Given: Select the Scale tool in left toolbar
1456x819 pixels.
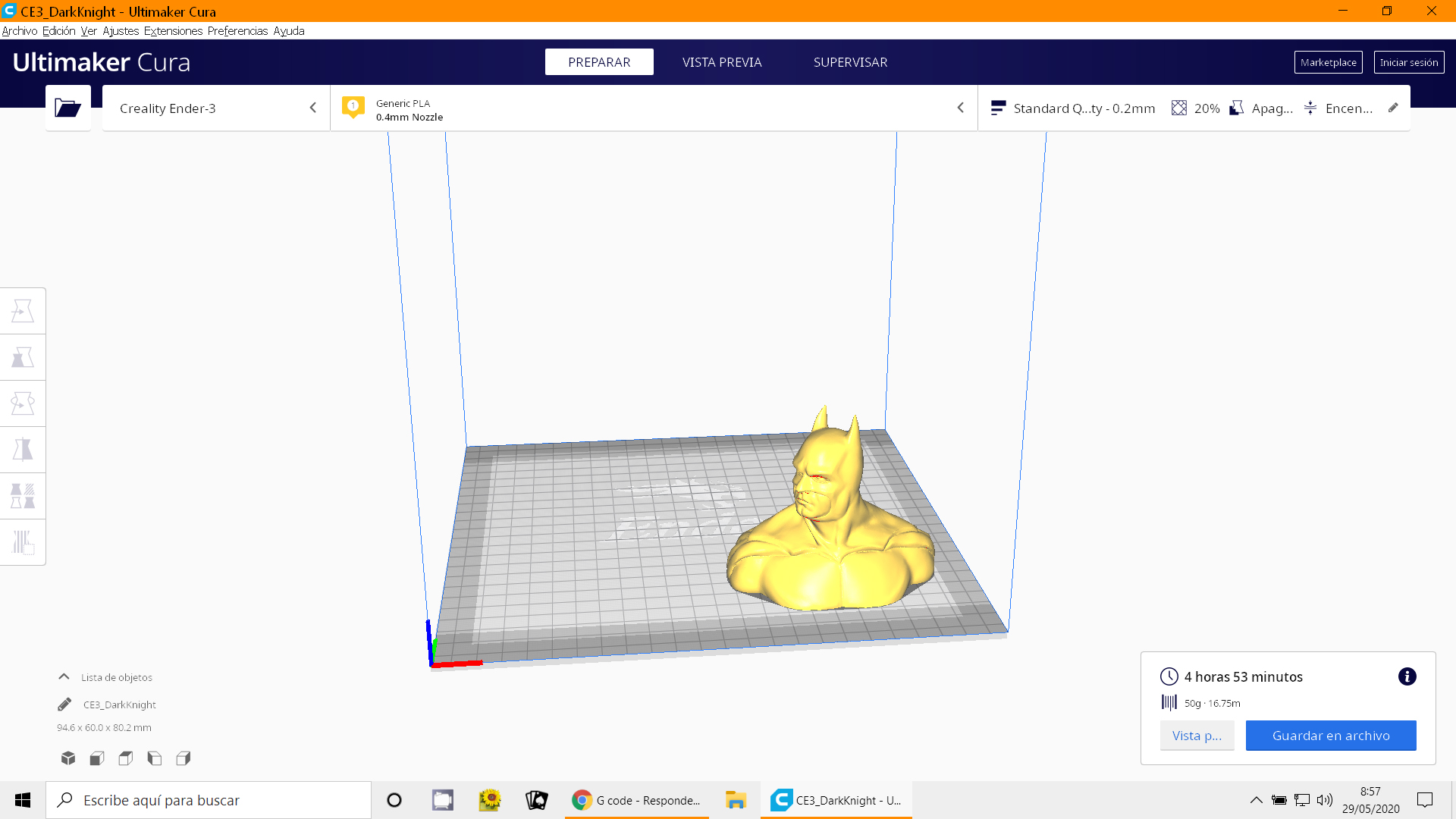Looking at the screenshot, I should pyautogui.click(x=23, y=357).
